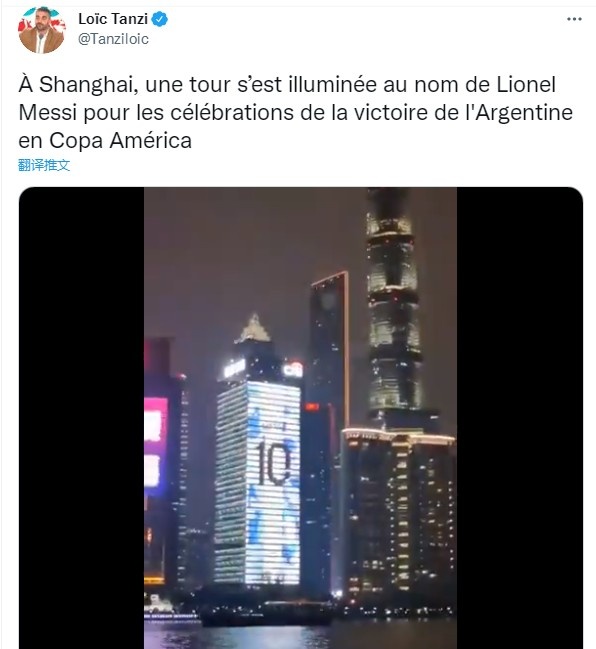Click the Loïc Tanzi display name
Screen dimensions: 596x649
click(x=113, y=19)
